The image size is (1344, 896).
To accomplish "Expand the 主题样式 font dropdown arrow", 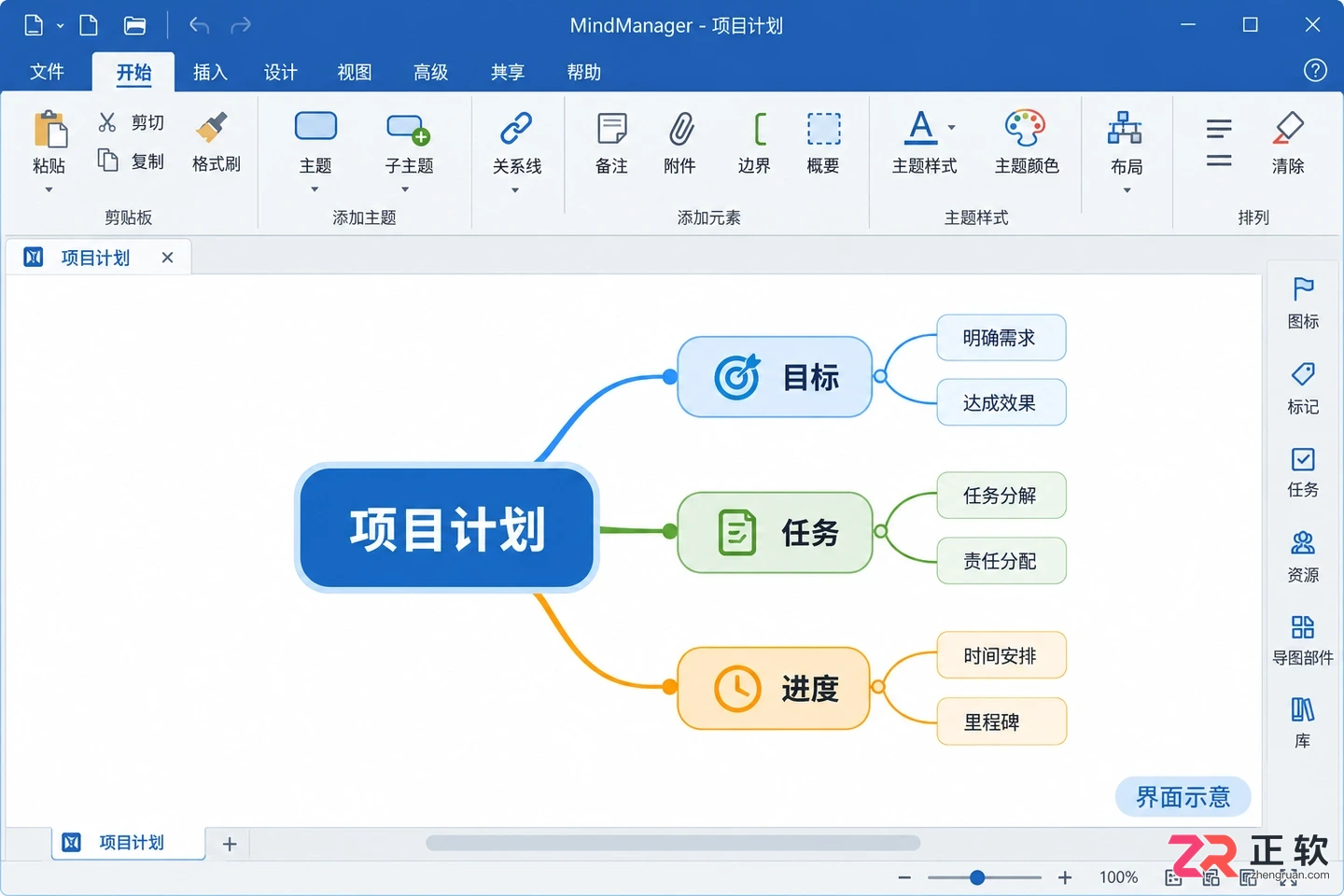I will pos(952,128).
